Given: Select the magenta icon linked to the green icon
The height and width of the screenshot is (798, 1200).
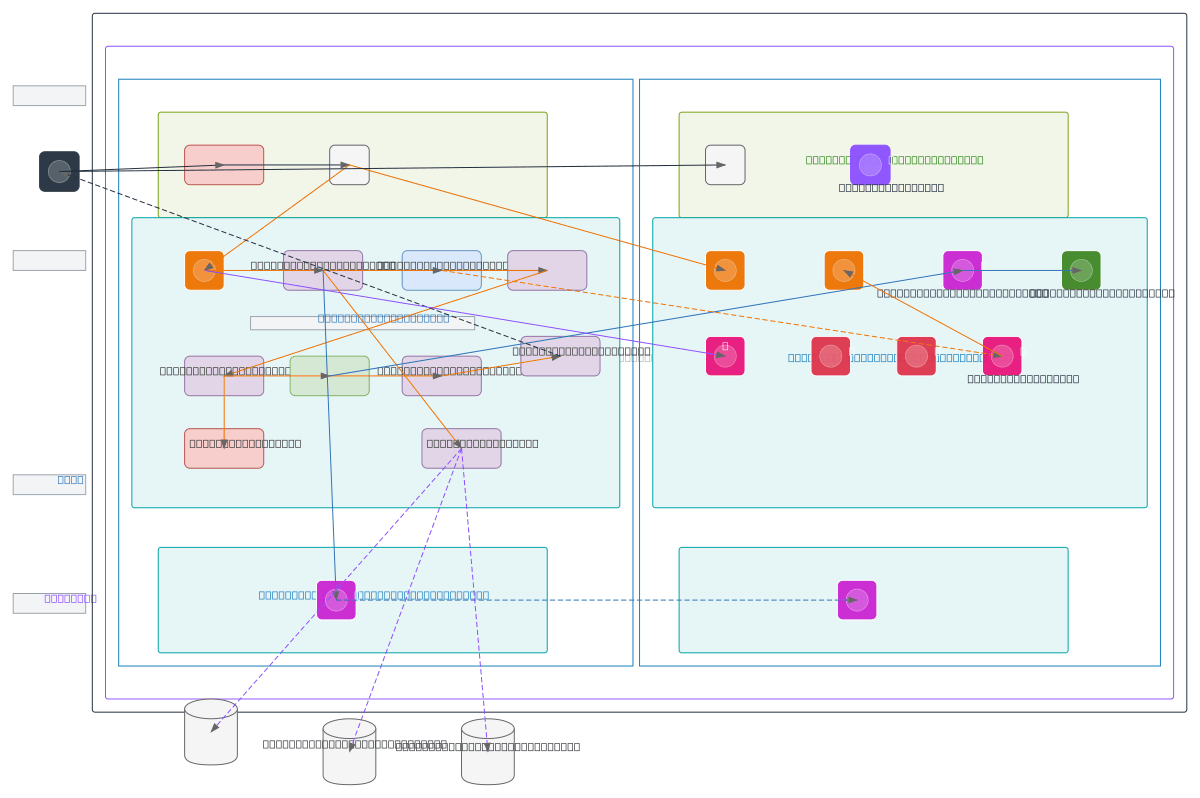Looking at the screenshot, I should pyautogui.click(x=962, y=270).
